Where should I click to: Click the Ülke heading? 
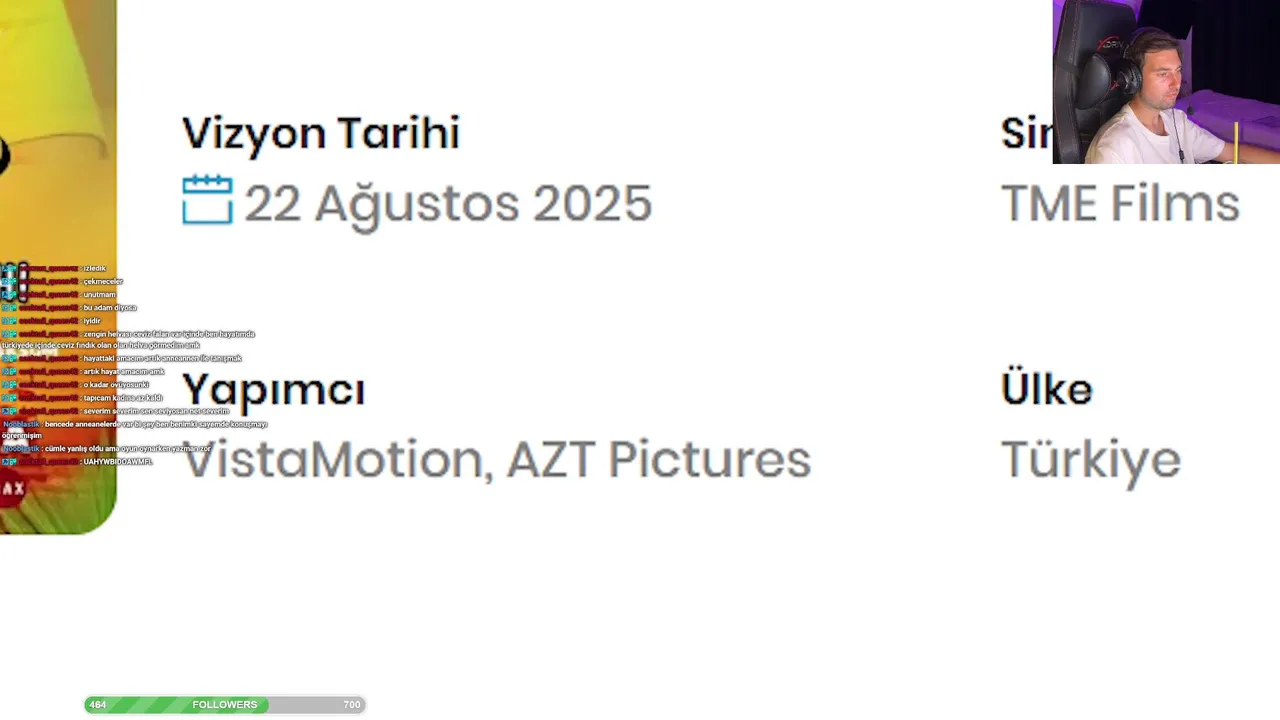(1046, 388)
